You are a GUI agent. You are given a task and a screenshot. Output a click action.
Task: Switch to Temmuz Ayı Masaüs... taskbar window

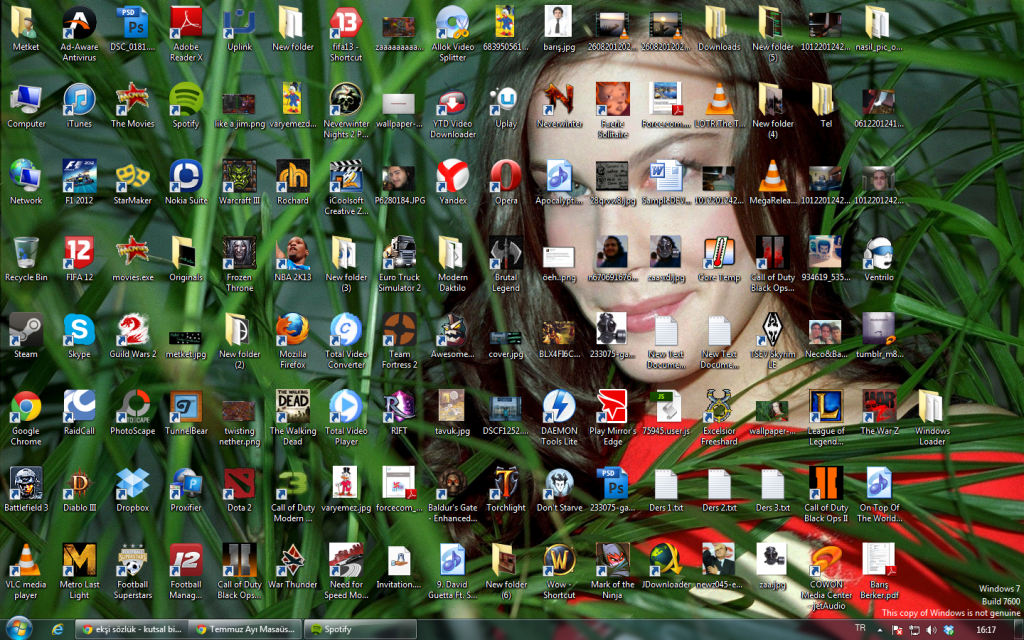(x=246, y=630)
